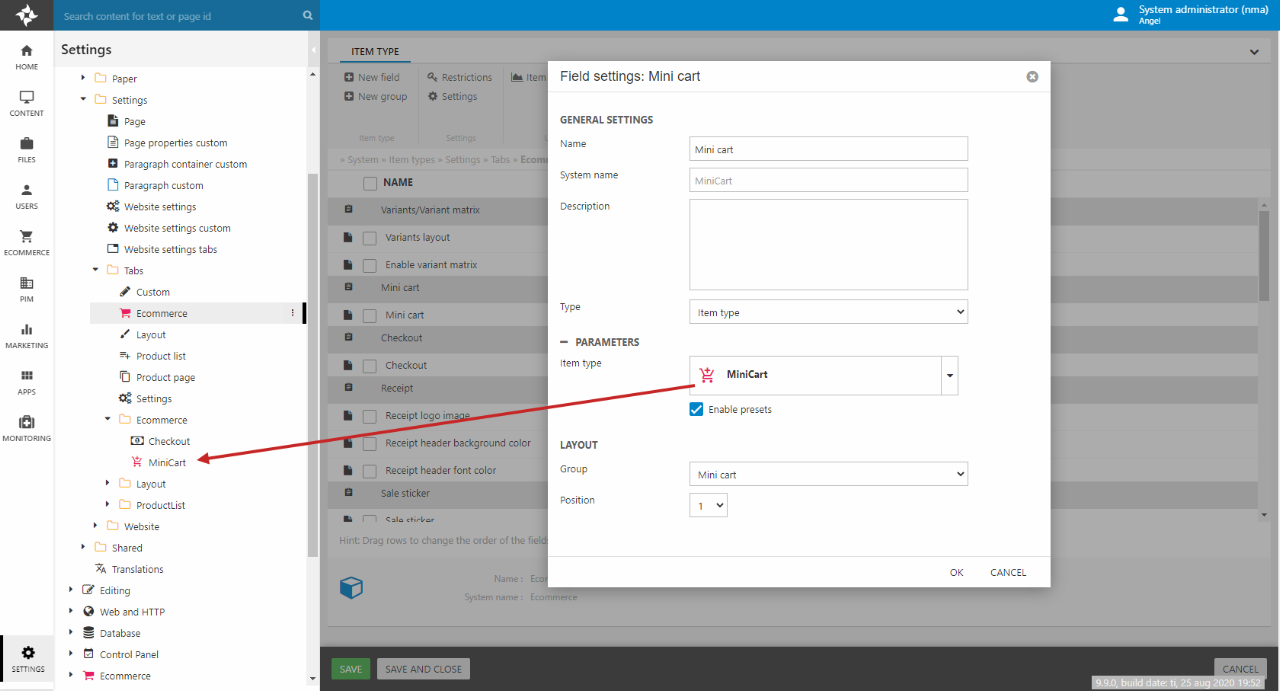
Task: Close the Field settings dialog
Action: coord(1032,77)
